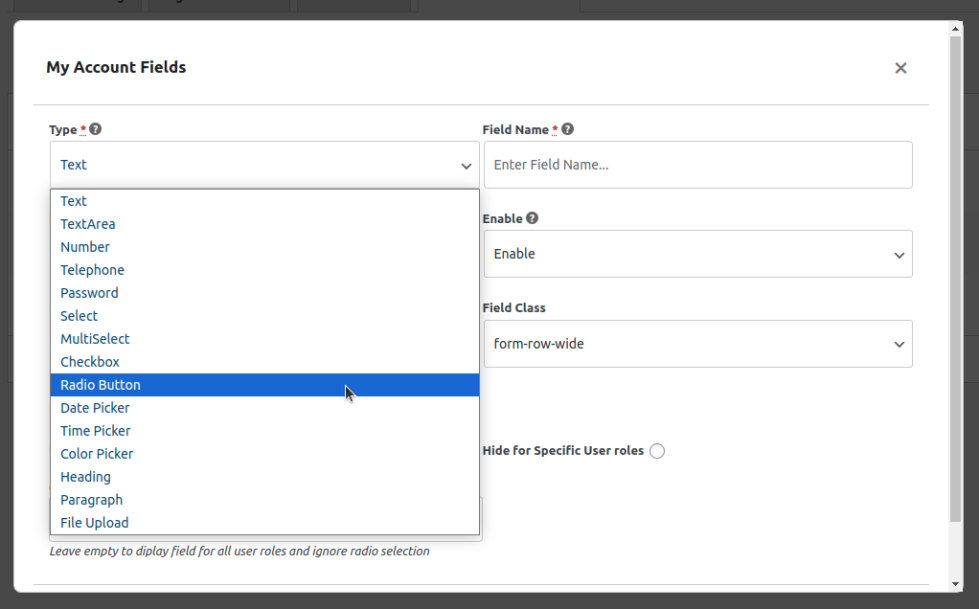Image resolution: width=979 pixels, height=609 pixels.
Task: Pick the Telephone field type
Action: [92, 270]
